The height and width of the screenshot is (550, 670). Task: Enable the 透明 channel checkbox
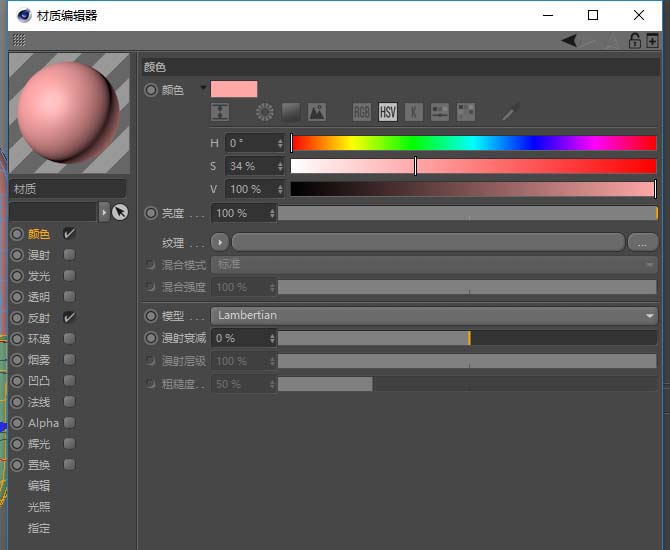point(69,296)
